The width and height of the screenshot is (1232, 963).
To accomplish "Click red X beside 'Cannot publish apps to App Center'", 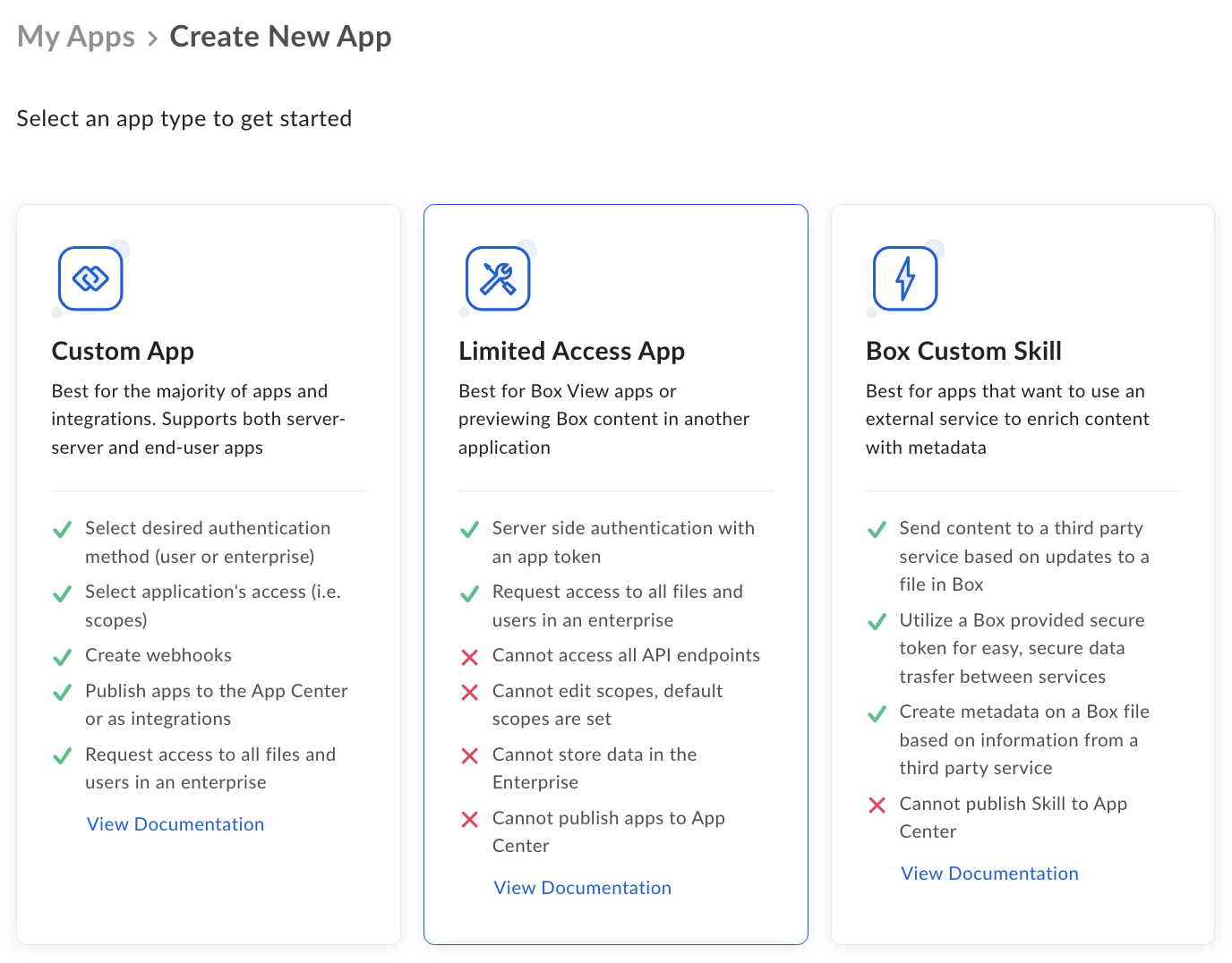I will (x=469, y=820).
